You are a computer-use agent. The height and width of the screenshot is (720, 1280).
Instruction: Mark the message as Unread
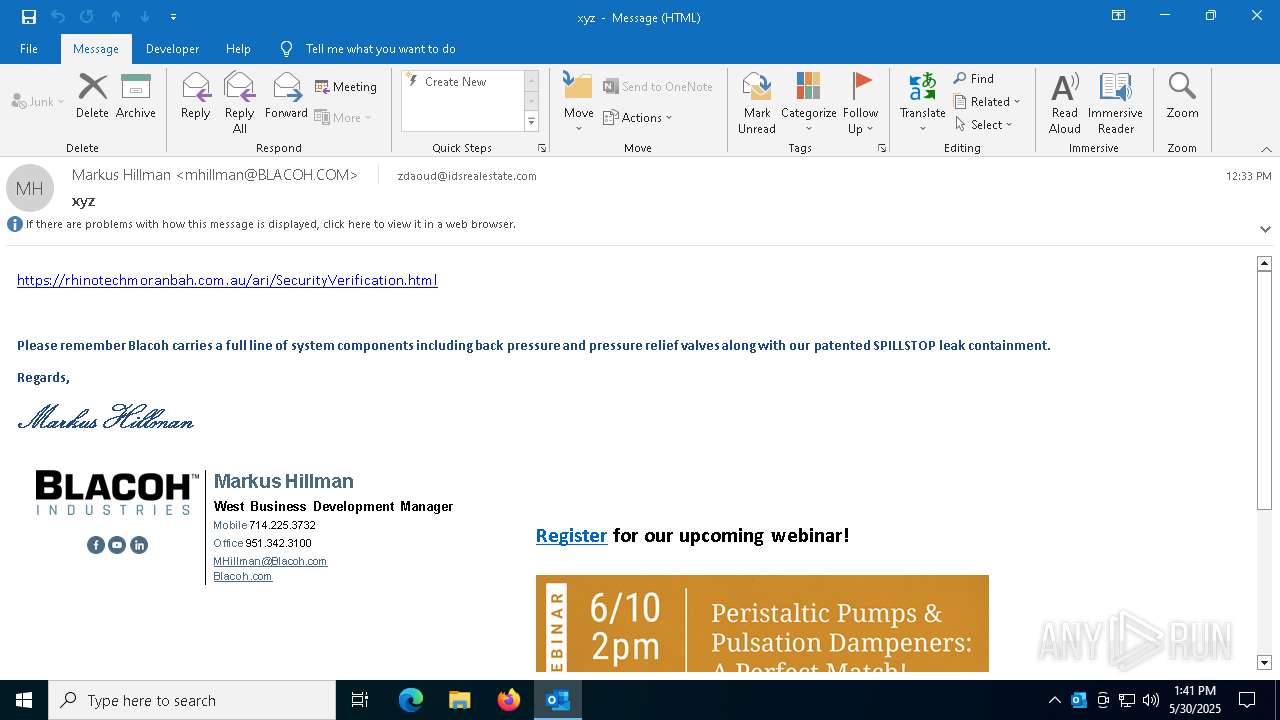pos(757,102)
